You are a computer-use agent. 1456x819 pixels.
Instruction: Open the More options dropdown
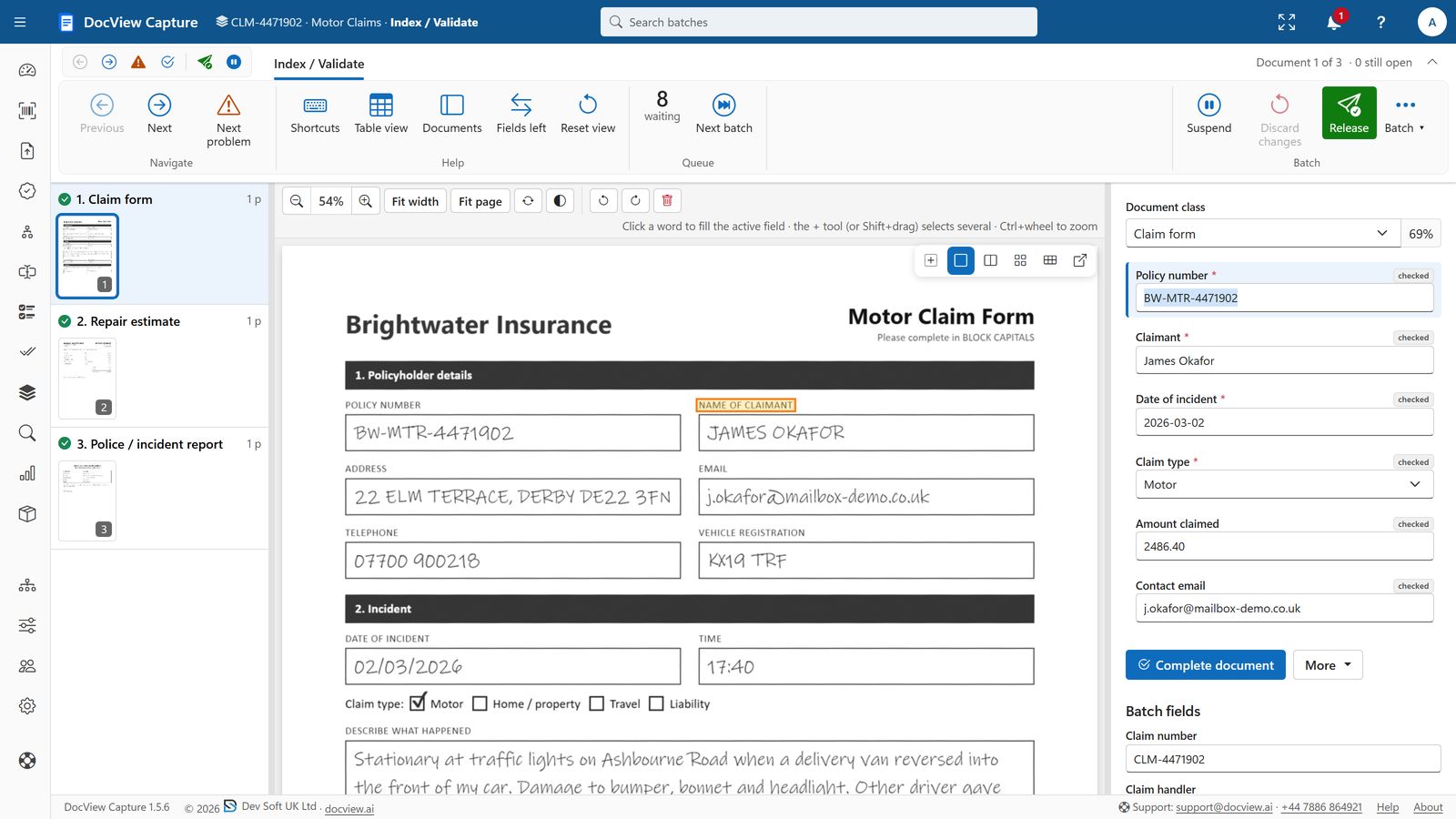tap(1328, 665)
